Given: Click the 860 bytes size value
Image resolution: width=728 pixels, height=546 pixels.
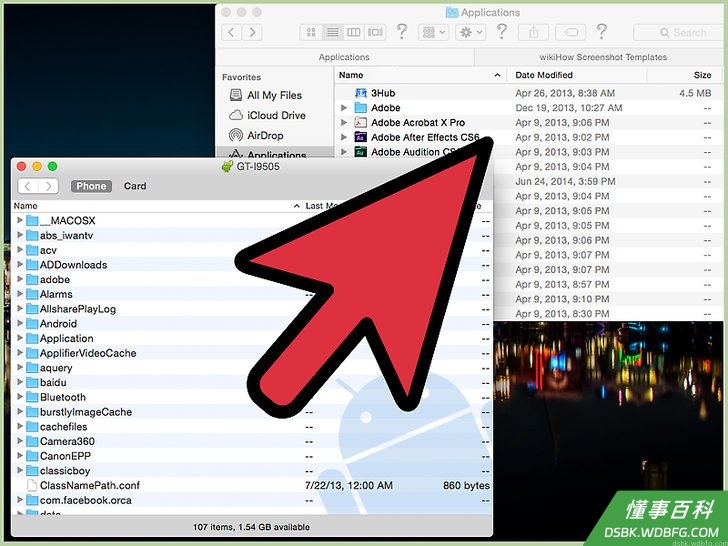Looking at the screenshot, I should pyautogui.click(x=466, y=486).
